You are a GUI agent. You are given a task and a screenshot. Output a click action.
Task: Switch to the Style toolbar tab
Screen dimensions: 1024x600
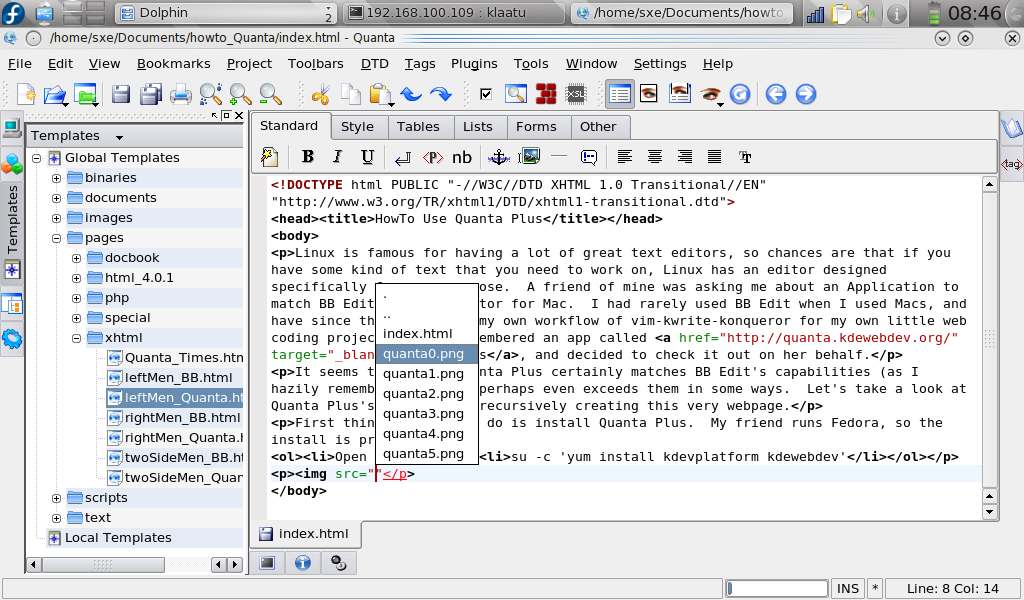357,127
